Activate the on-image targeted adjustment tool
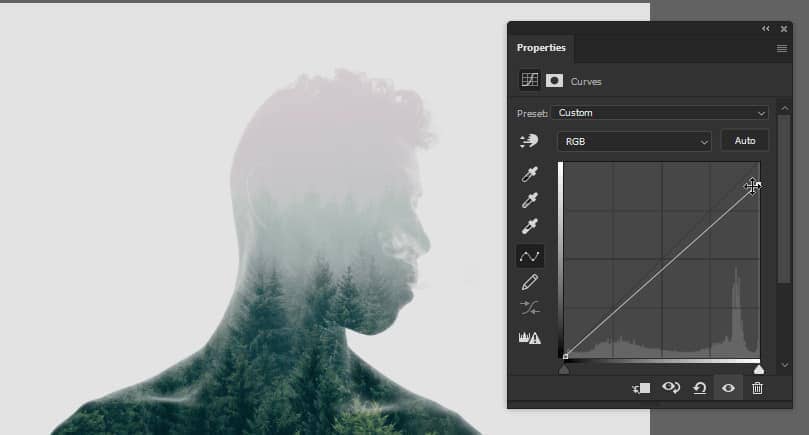Image resolution: width=809 pixels, height=435 pixels. point(529,141)
